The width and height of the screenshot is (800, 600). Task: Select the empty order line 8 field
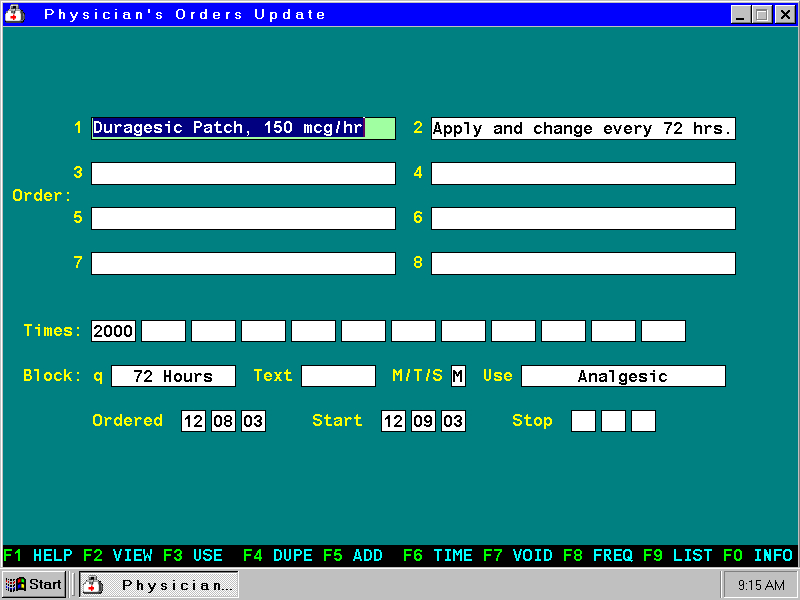(583, 263)
